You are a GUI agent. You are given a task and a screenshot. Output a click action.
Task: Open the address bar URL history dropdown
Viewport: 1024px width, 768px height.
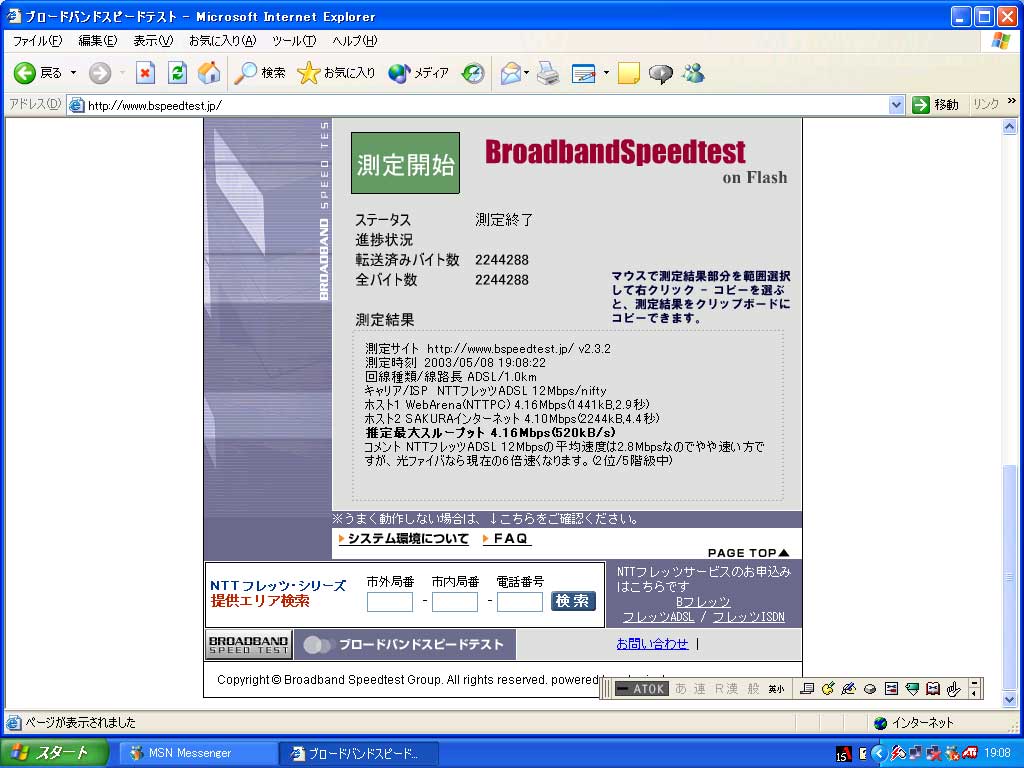point(896,104)
